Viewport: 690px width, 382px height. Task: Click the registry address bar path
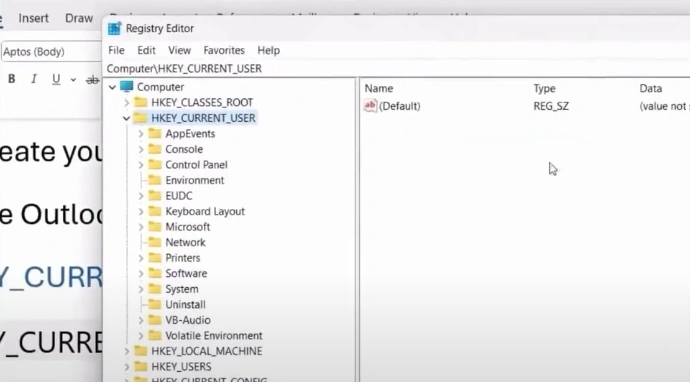[x=184, y=69]
